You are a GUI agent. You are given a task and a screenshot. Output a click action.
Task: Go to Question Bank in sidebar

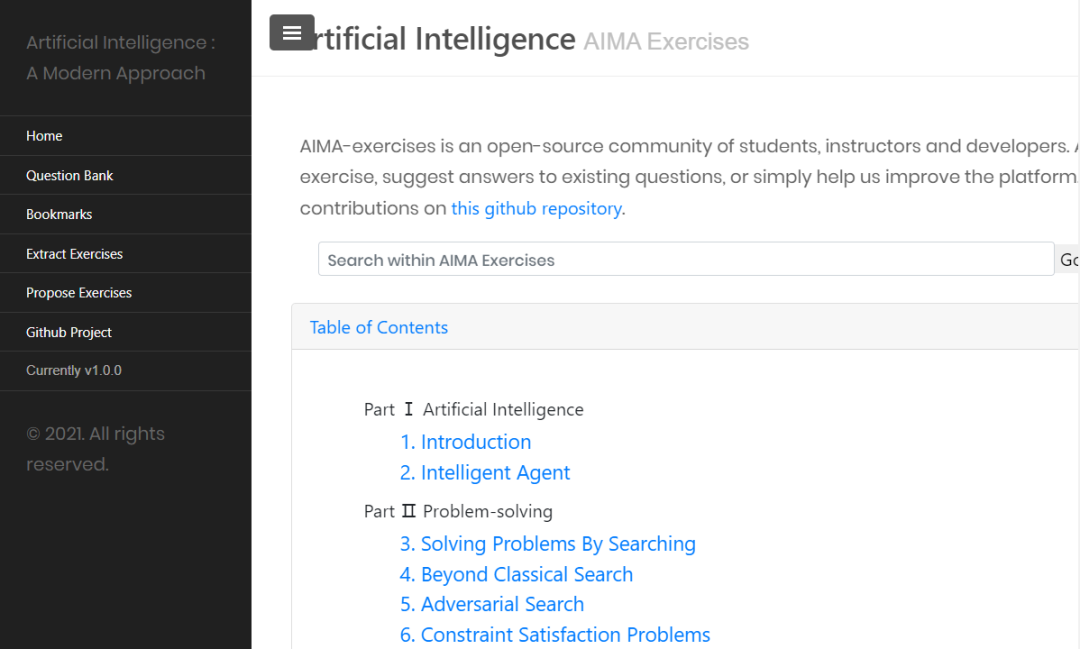click(x=70, y=175)
